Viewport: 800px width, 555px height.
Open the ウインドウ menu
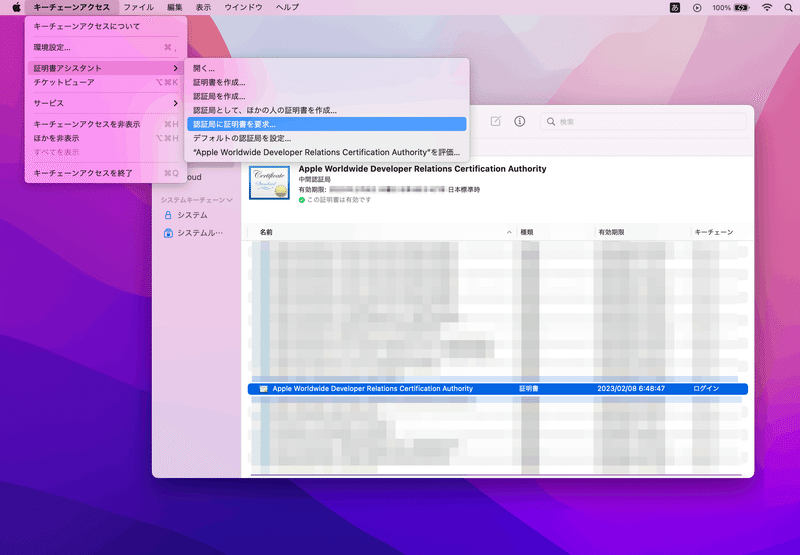pos(243,7)
